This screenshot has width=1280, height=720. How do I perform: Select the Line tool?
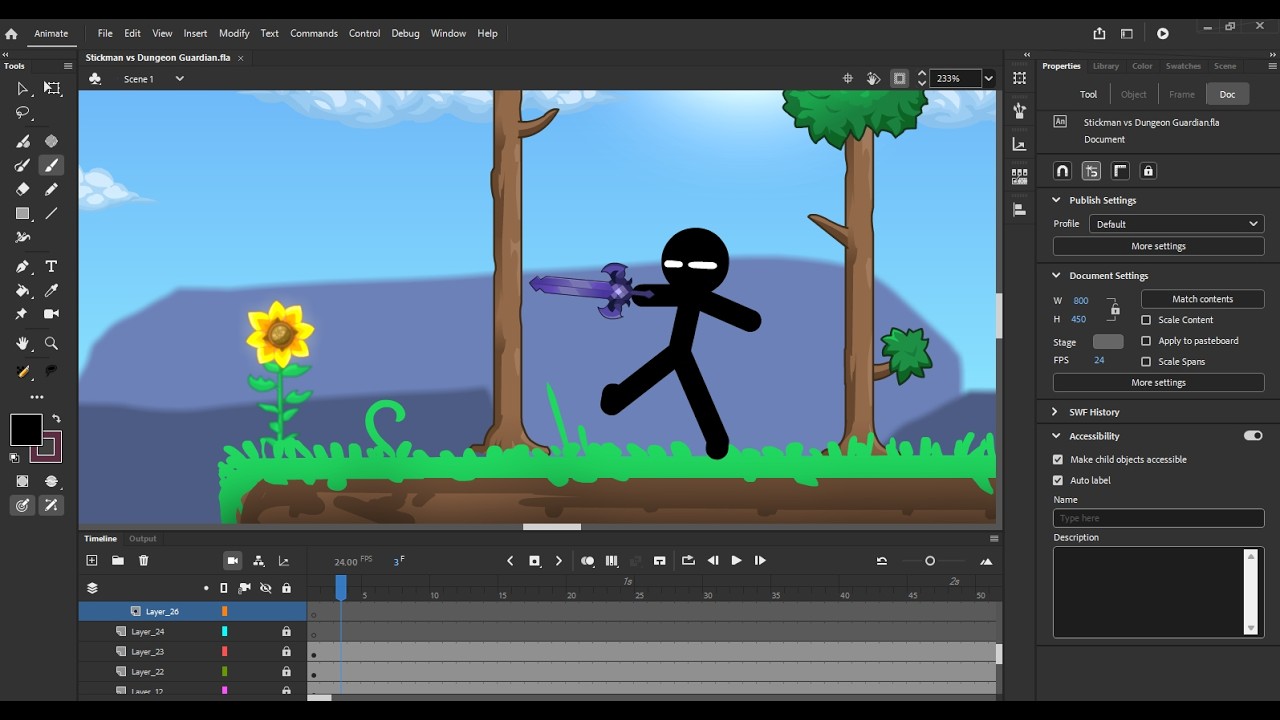52,213
